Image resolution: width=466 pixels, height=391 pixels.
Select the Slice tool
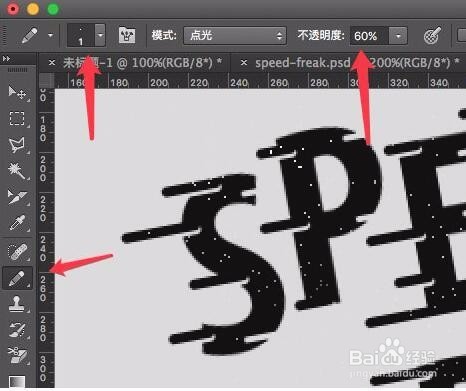pyautogui.click(x=17, y=197)
